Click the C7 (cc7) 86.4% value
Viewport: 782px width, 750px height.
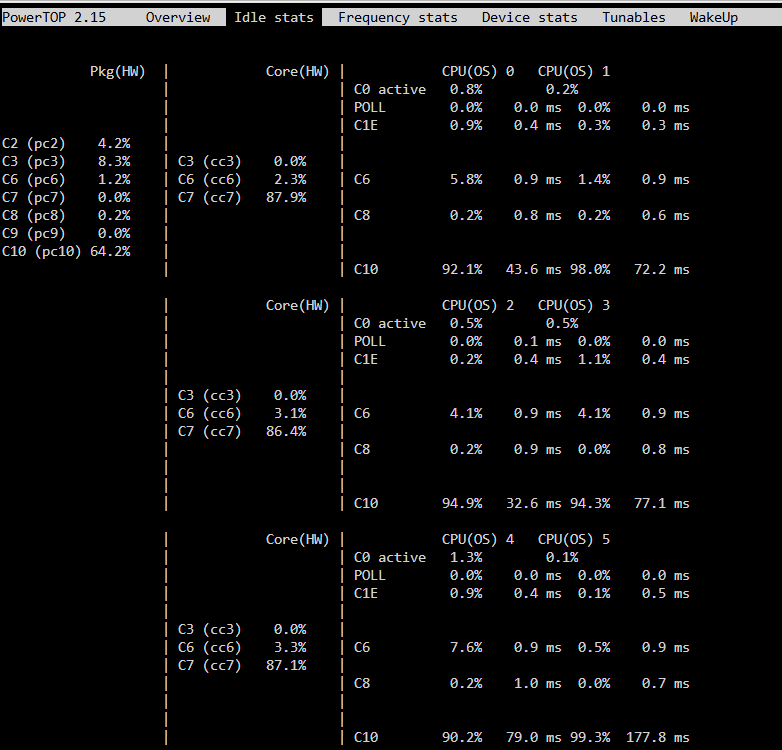click(x=286, y=431)
